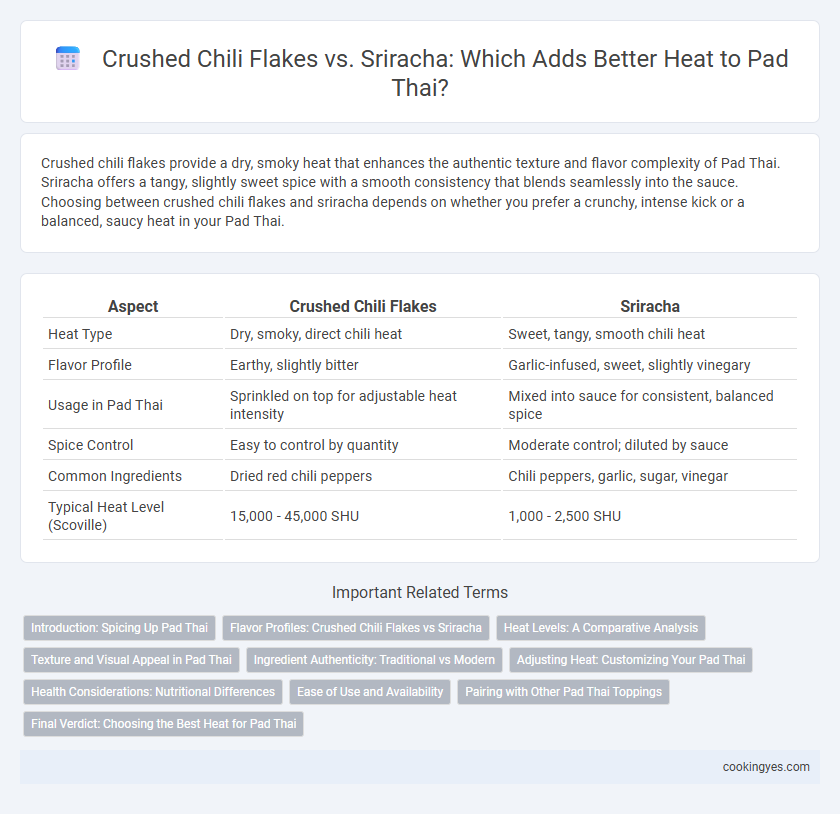This screenshot has height=814, width=840.
Task: Select 'Adjusting Heat: Customizing Your Pad Thai' tag
Action: (x=631, y=660)
